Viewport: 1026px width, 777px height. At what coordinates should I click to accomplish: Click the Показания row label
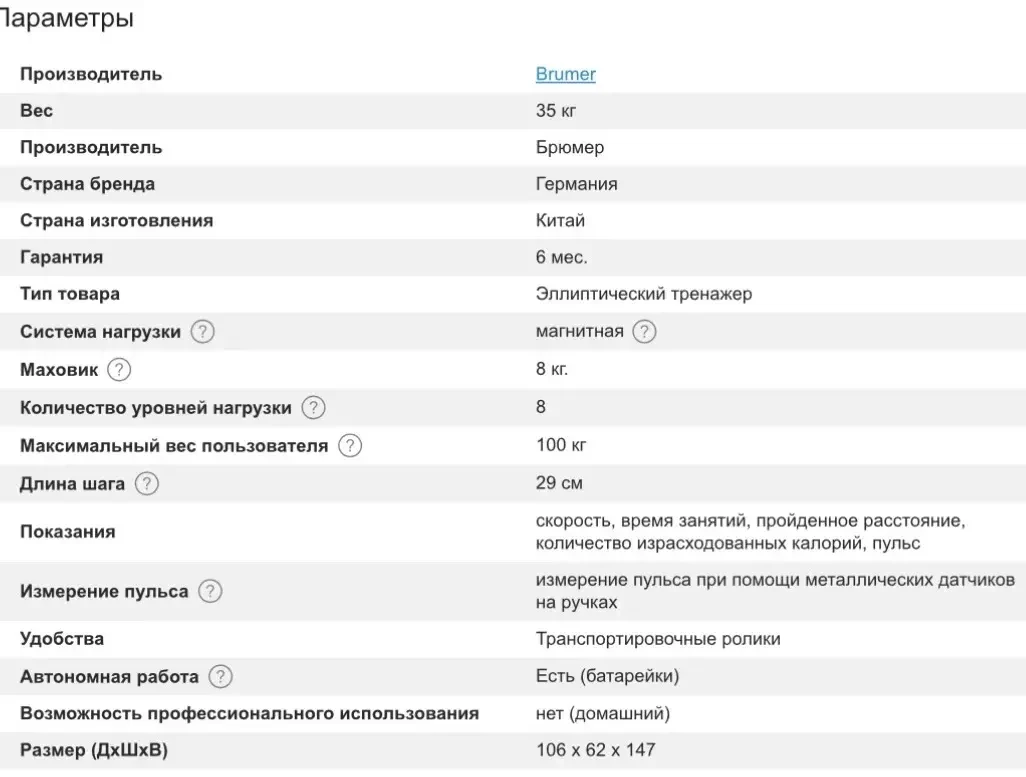click(67, 532)
